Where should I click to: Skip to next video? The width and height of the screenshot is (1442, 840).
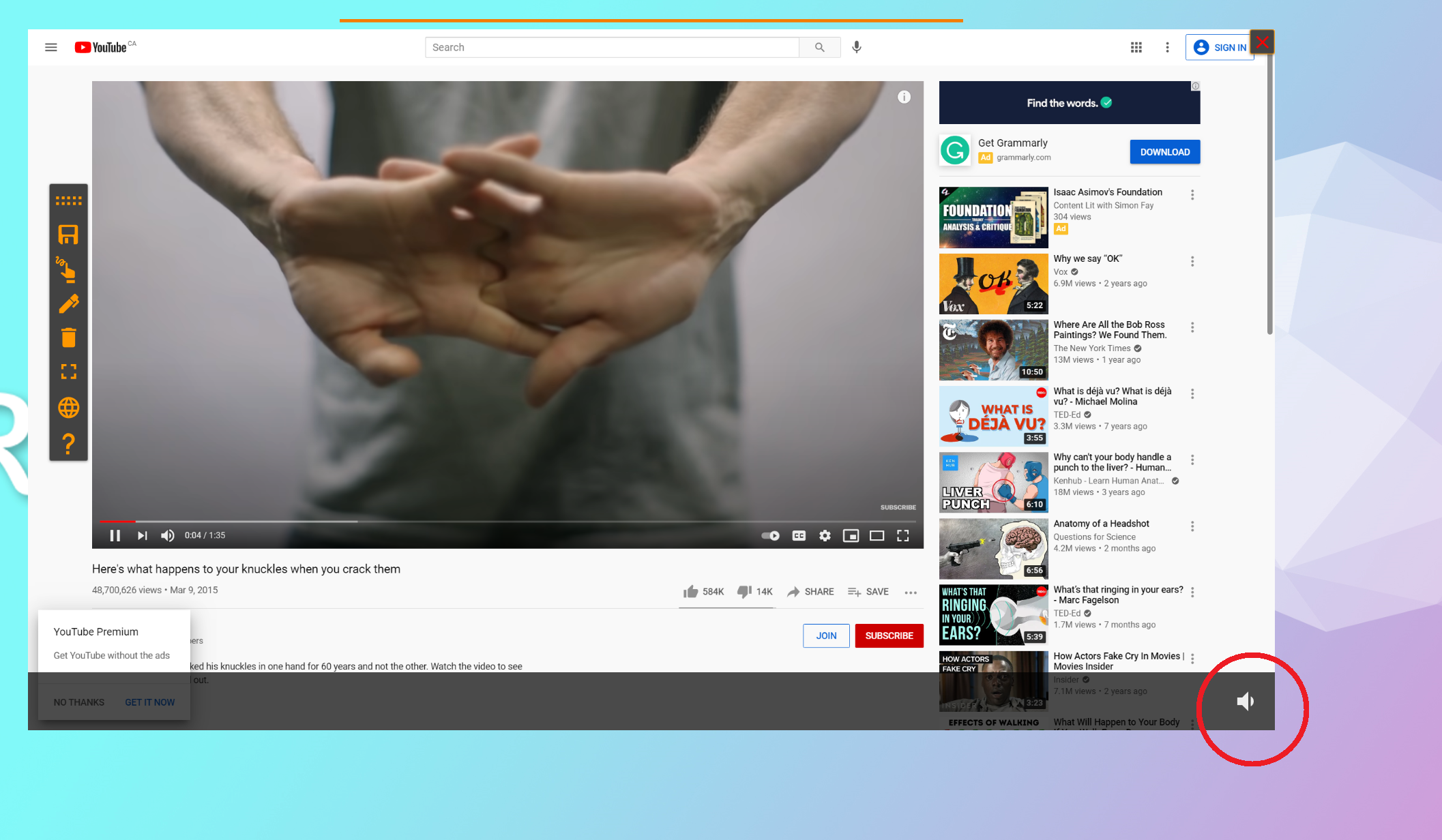point(142,536)
